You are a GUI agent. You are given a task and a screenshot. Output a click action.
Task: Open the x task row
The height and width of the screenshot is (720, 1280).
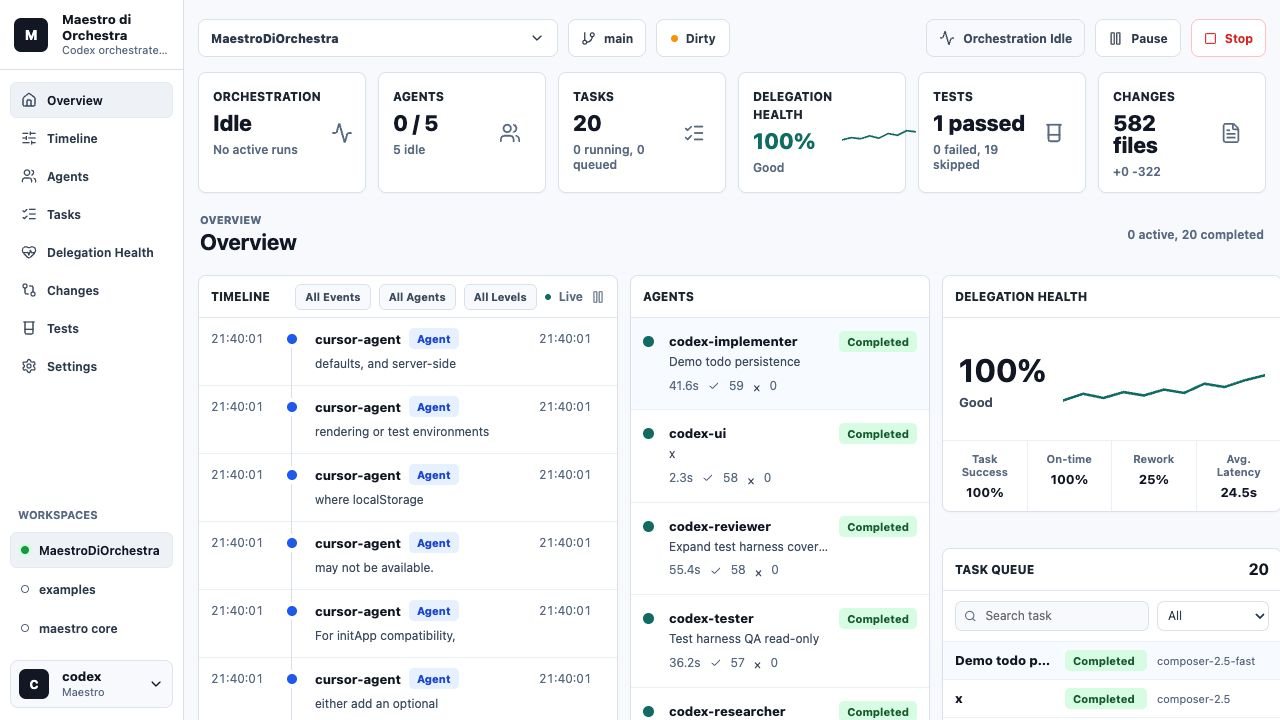[x=1111, y=699]
